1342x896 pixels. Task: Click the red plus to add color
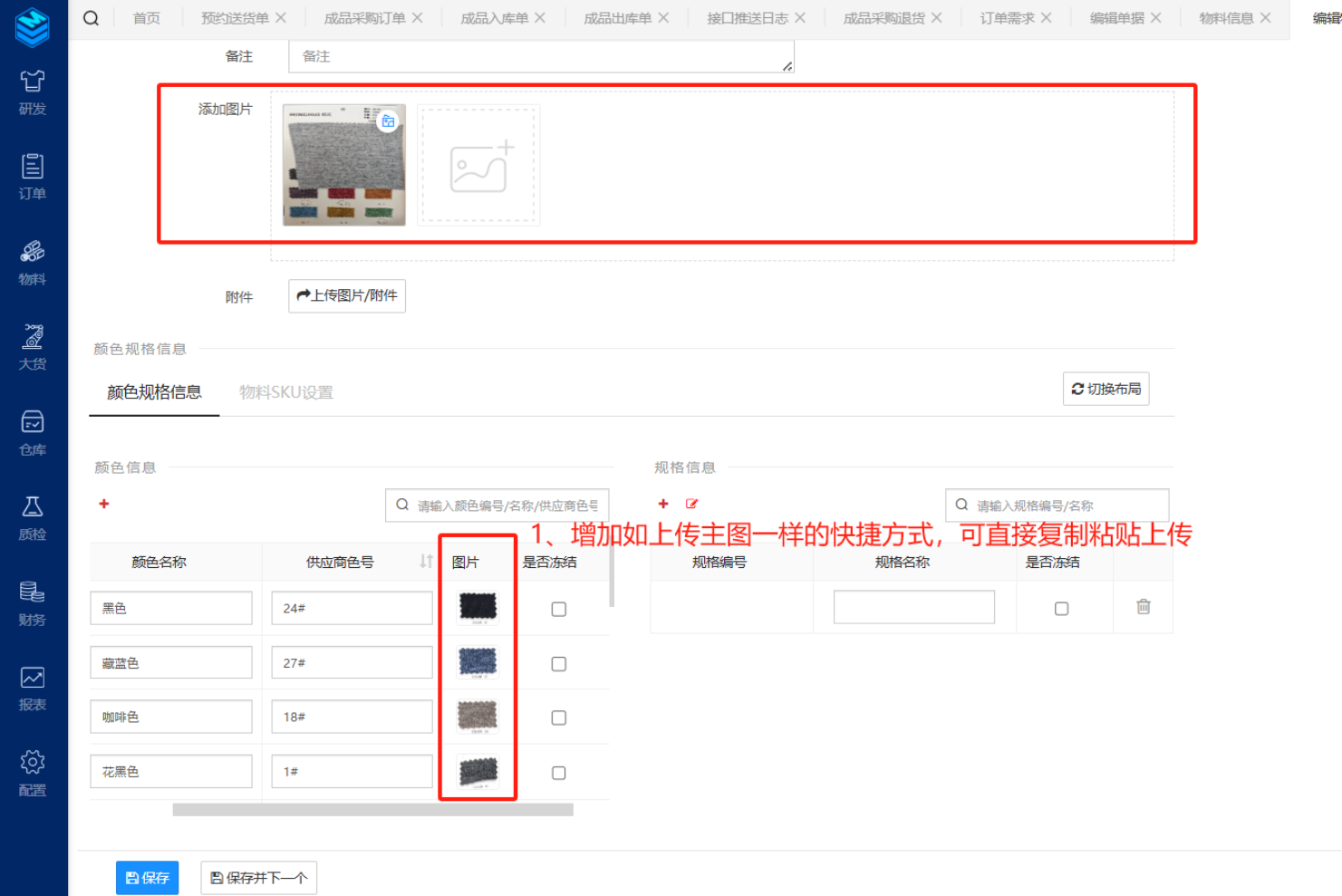pos(104,504)
